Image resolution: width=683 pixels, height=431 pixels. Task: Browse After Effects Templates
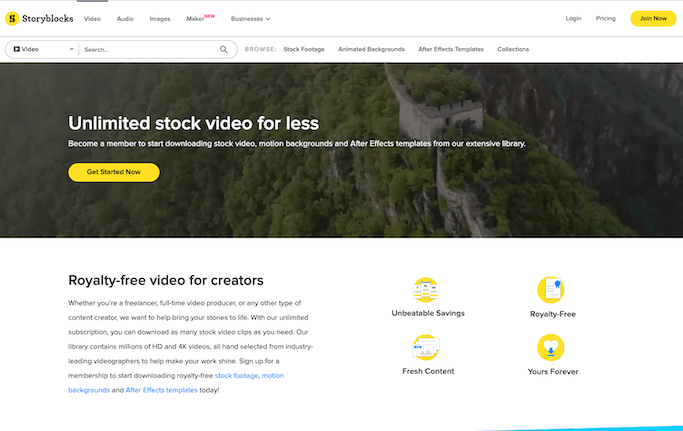451,49
